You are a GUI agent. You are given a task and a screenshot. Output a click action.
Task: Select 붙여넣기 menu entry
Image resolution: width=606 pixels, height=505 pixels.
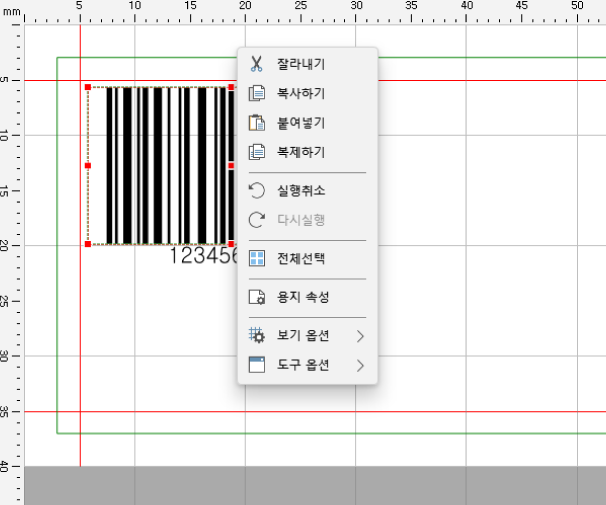pyautogui.click(x=308, y=123)
